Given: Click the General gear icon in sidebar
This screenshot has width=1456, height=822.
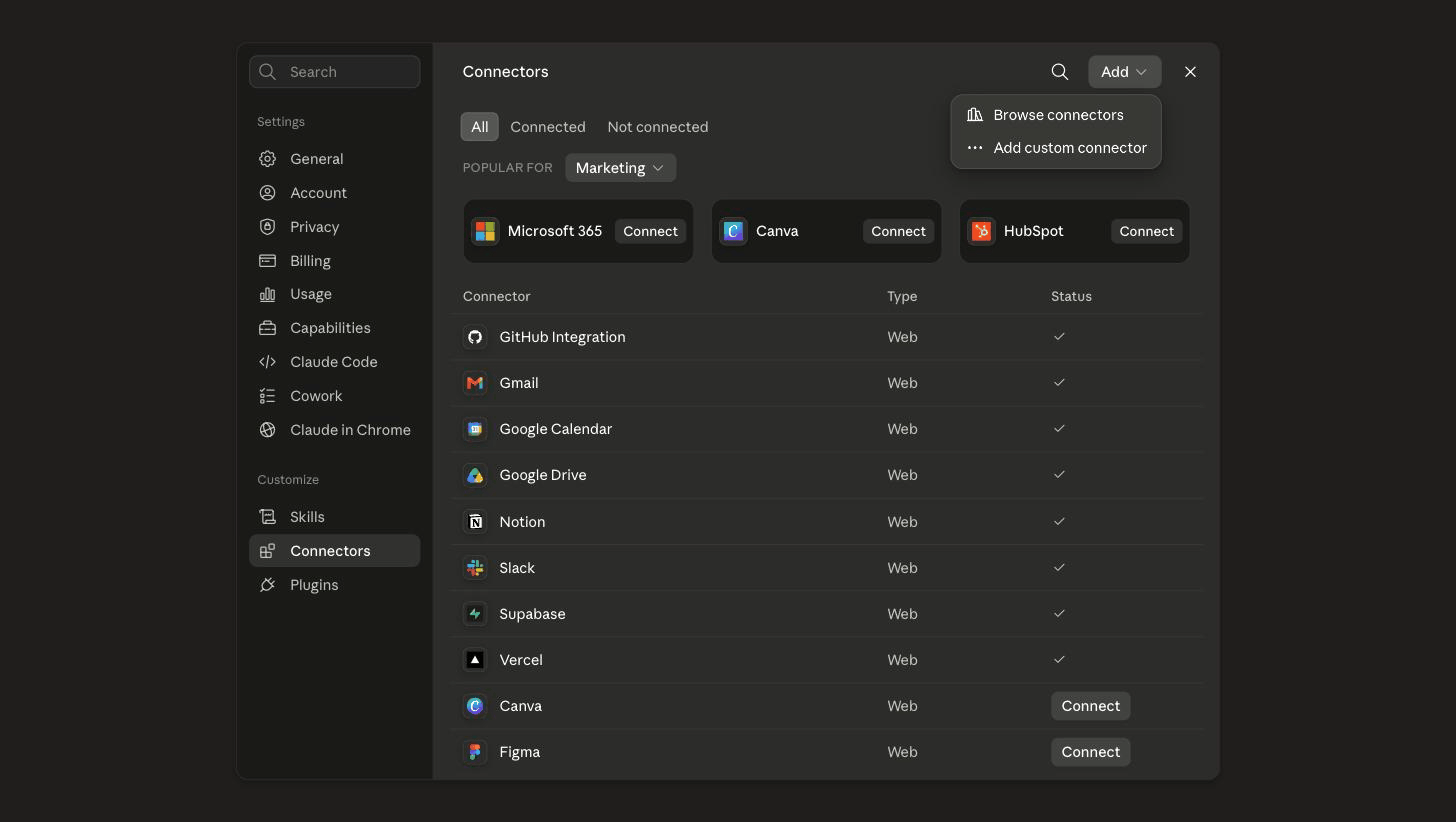Looking at the screenshot, I should pyautogui.click(x=267, y=159).
